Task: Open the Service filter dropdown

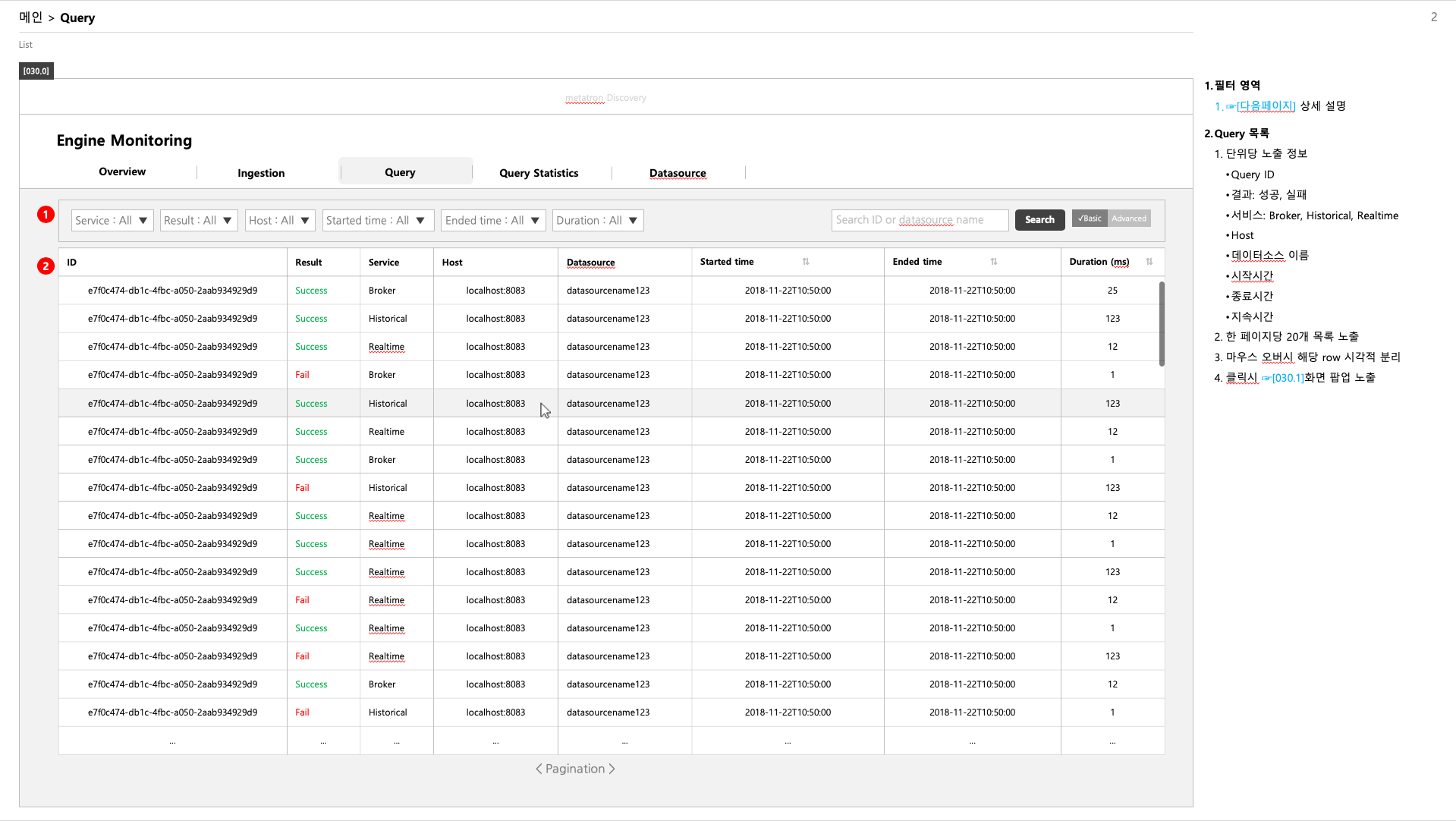Action: tap(113, 221)
